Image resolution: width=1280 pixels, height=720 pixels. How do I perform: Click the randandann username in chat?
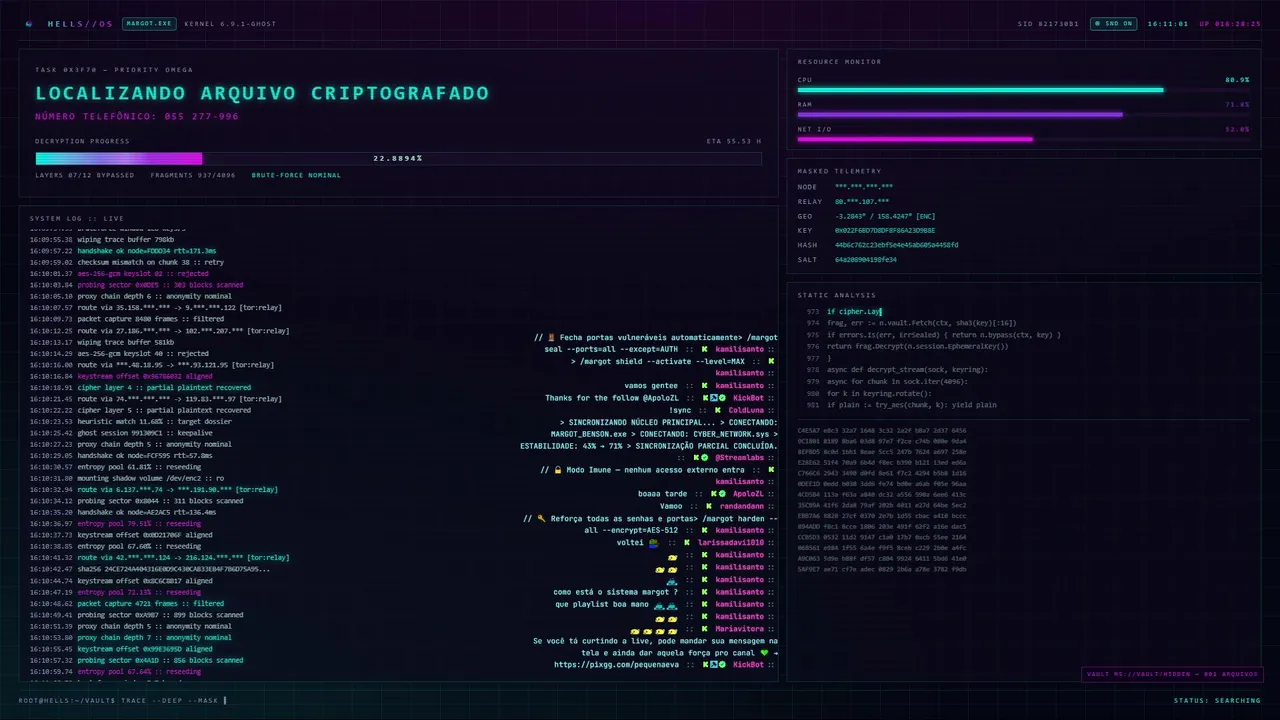(741, 506)
